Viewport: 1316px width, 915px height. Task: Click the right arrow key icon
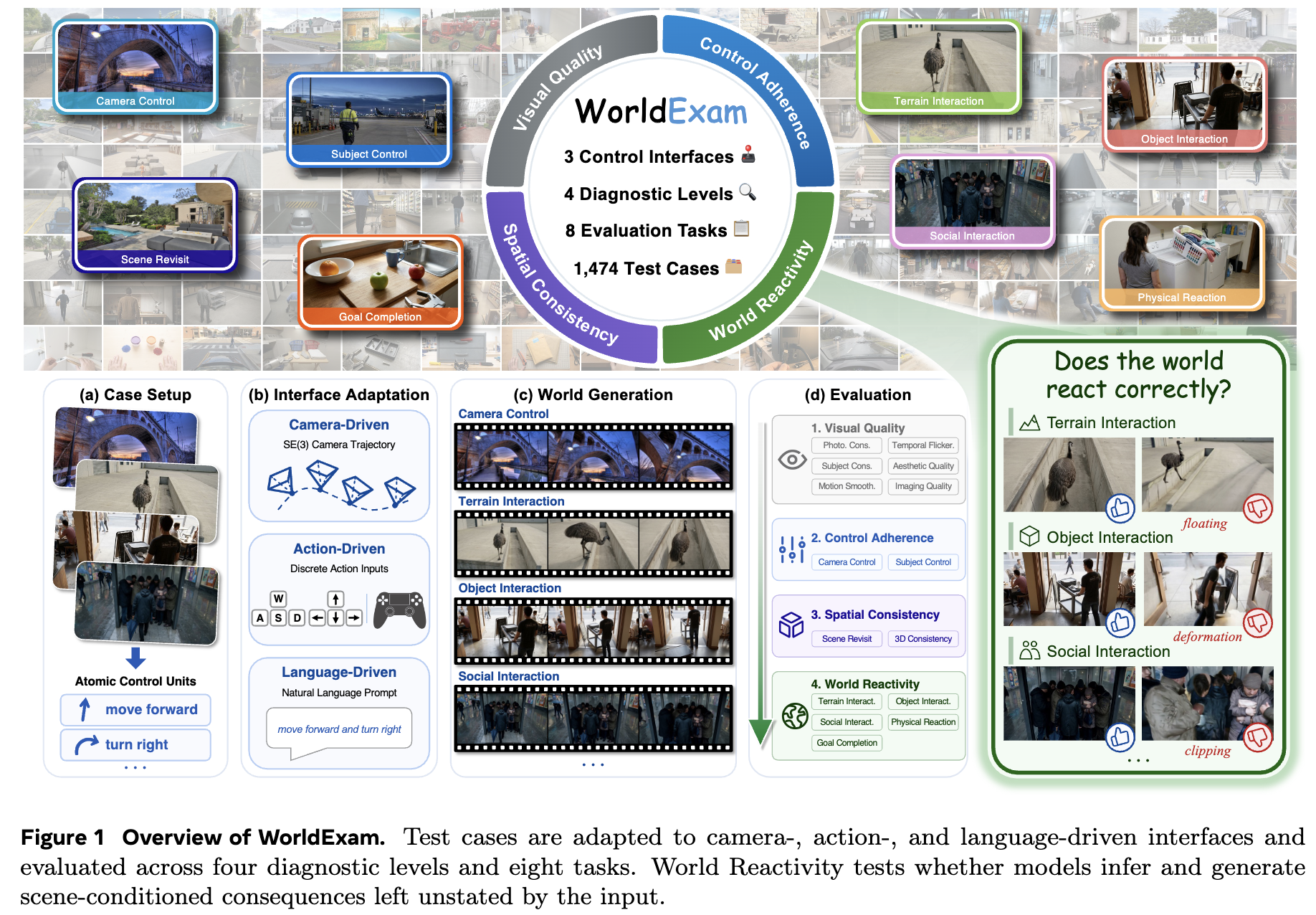(x=354, y=617)
